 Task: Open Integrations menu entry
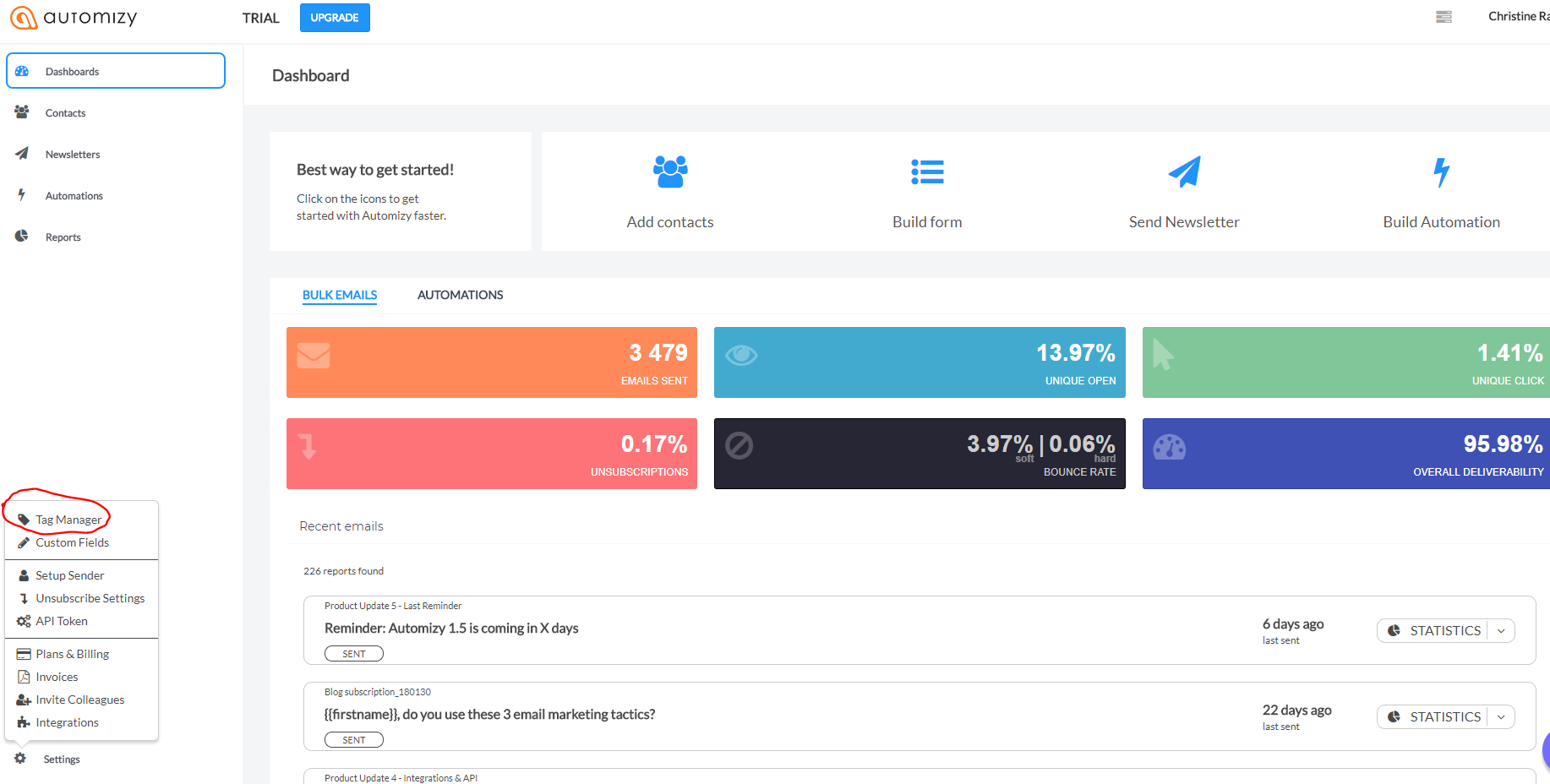(67, 722)
